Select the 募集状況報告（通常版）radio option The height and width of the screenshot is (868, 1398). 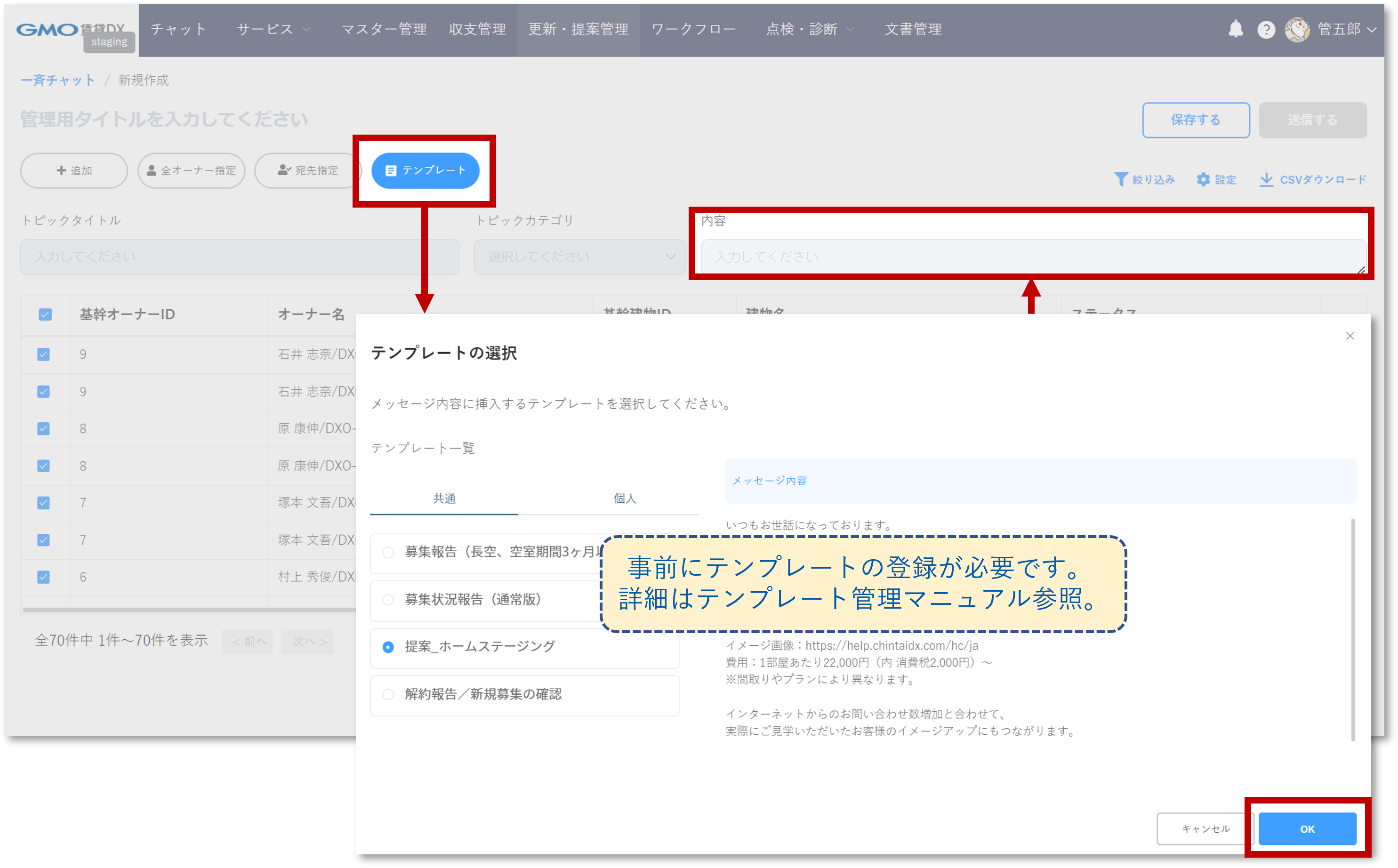pos(388,600)
